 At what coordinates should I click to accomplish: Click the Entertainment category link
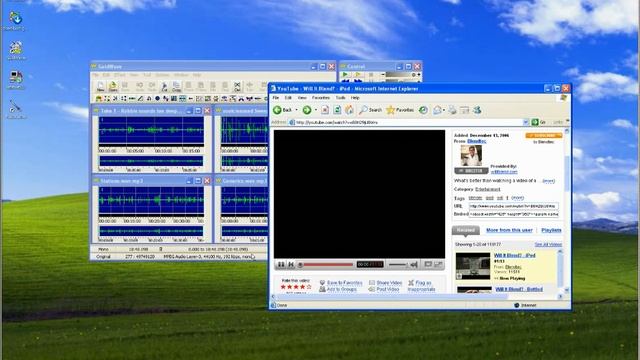[488, 189]
